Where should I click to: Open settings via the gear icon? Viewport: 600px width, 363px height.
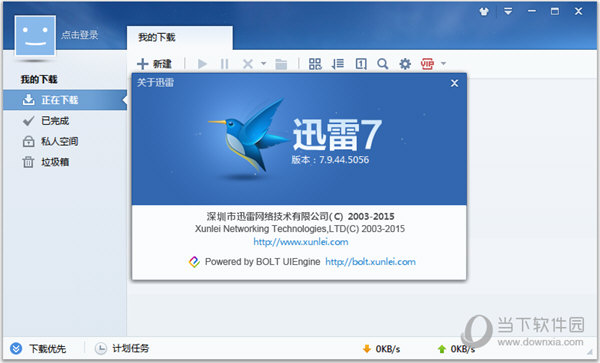[405, 63]
